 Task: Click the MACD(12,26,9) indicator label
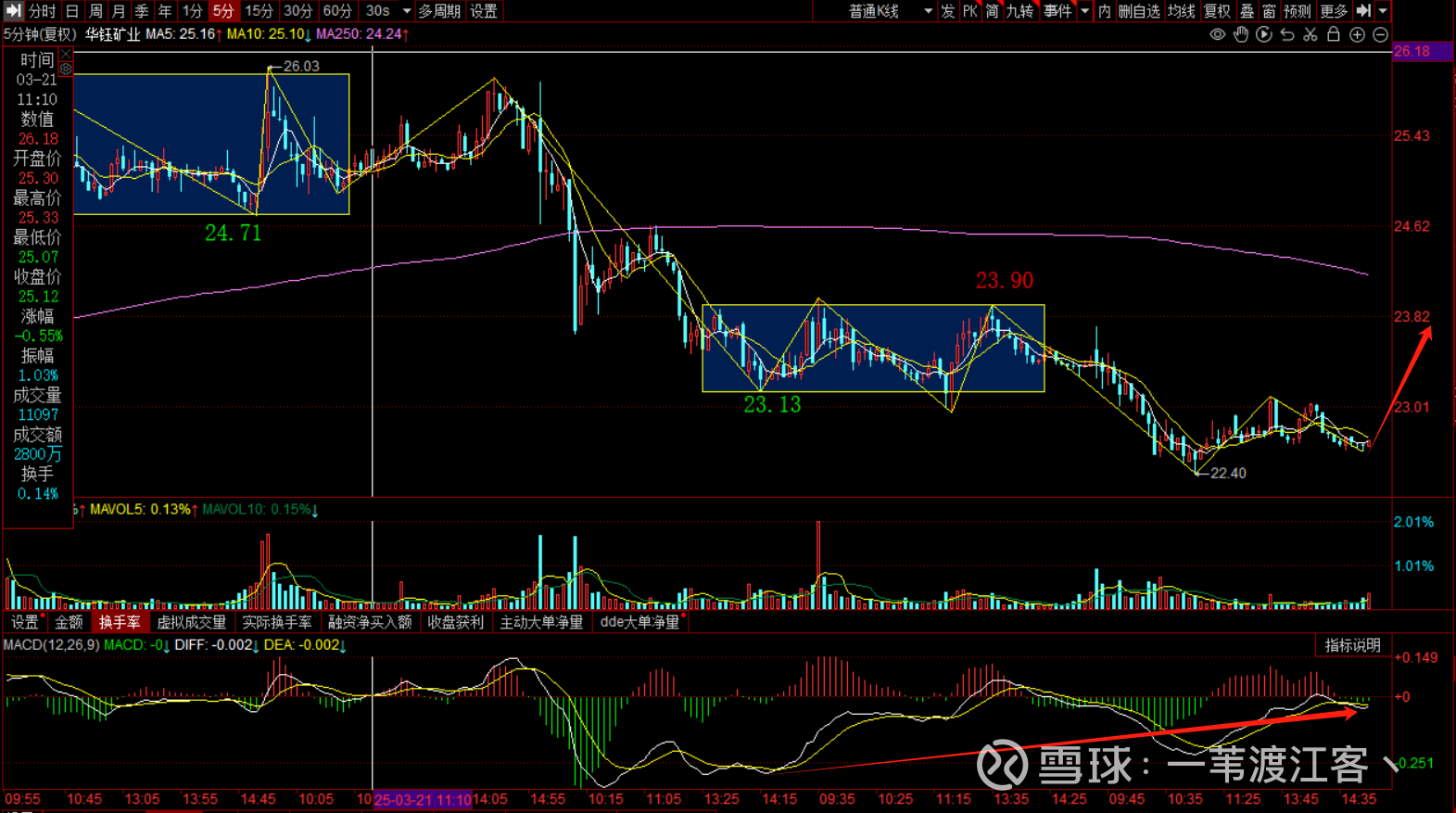point(51,644)
